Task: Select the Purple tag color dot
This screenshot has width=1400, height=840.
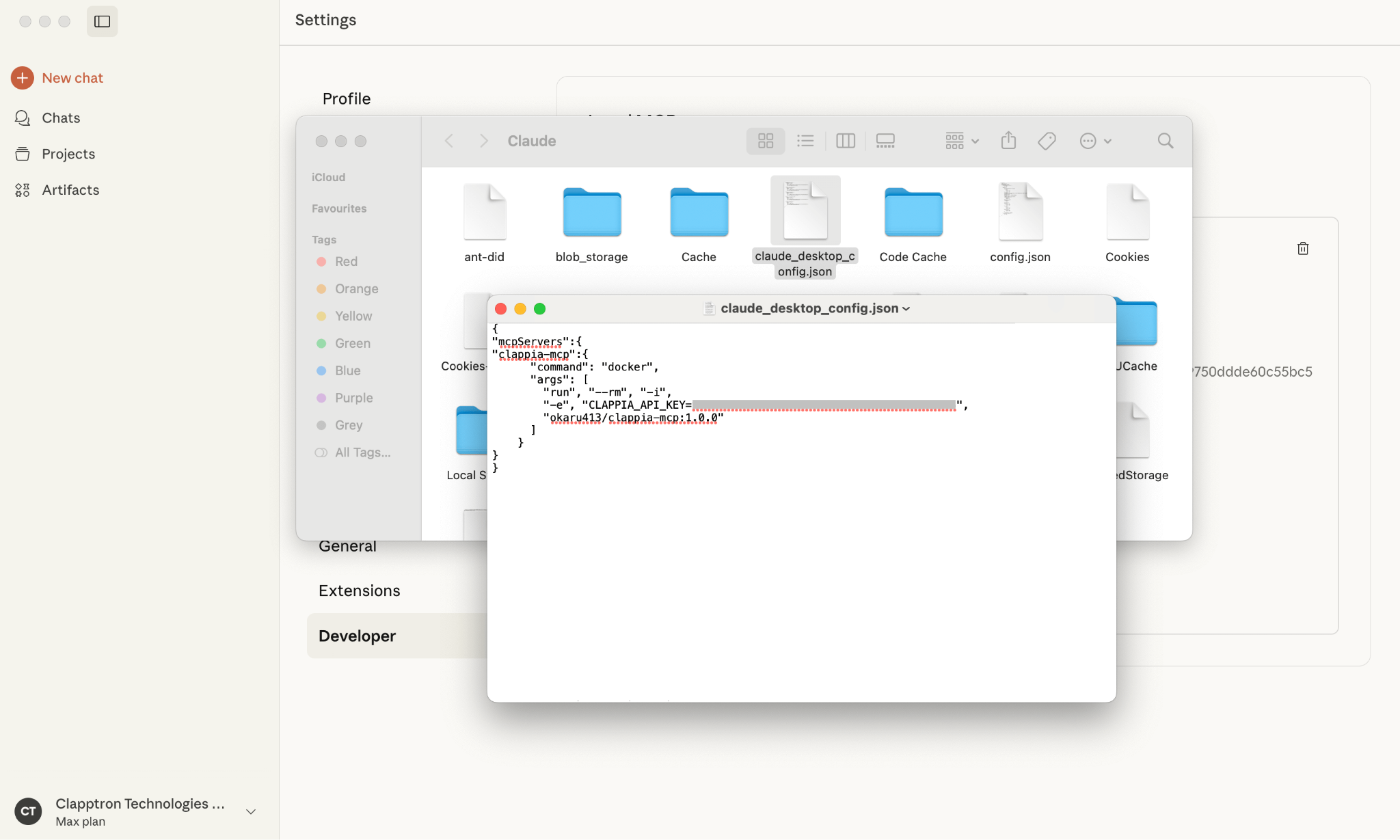Action: (321, 398)
